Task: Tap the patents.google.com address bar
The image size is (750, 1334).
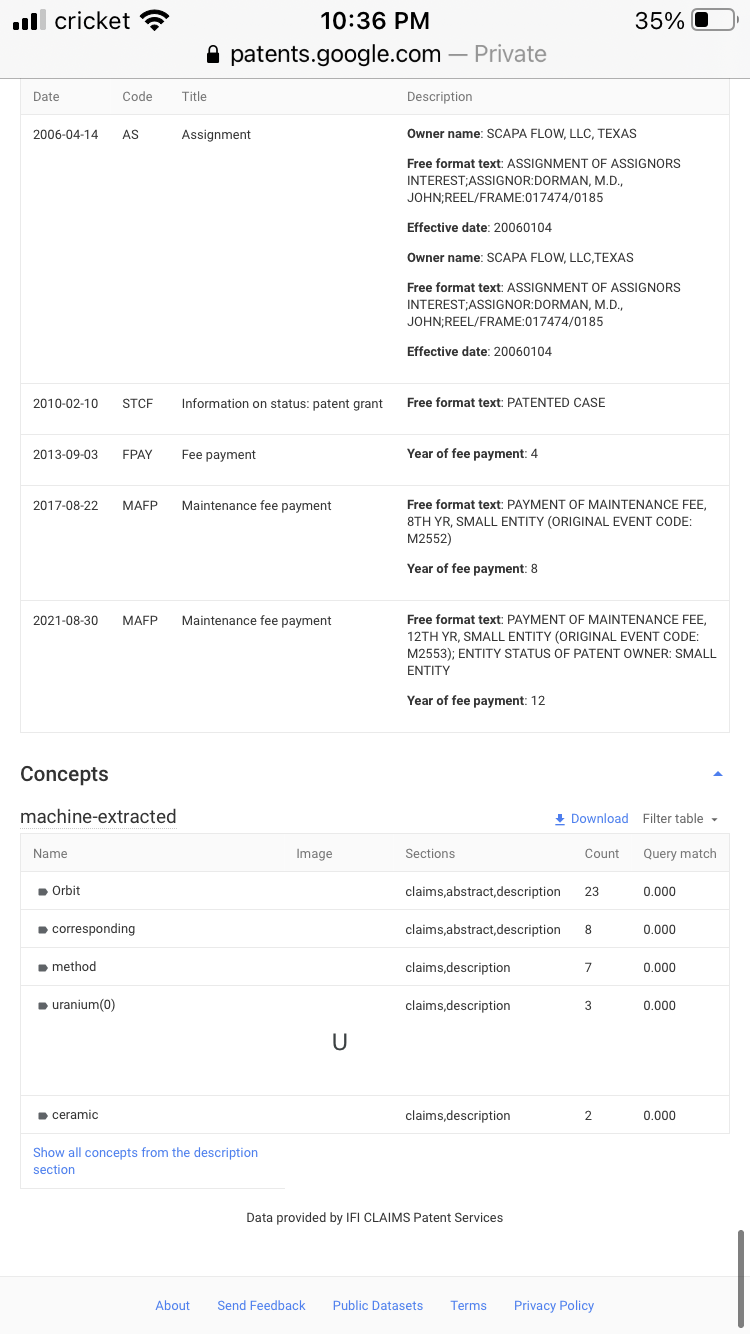Action: [375, 55]
